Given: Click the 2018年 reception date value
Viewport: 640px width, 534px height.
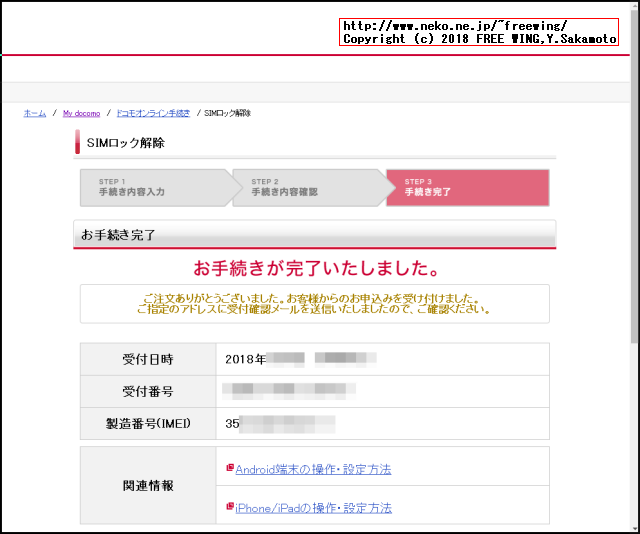Looking at the screenshot, I should 300,359.
